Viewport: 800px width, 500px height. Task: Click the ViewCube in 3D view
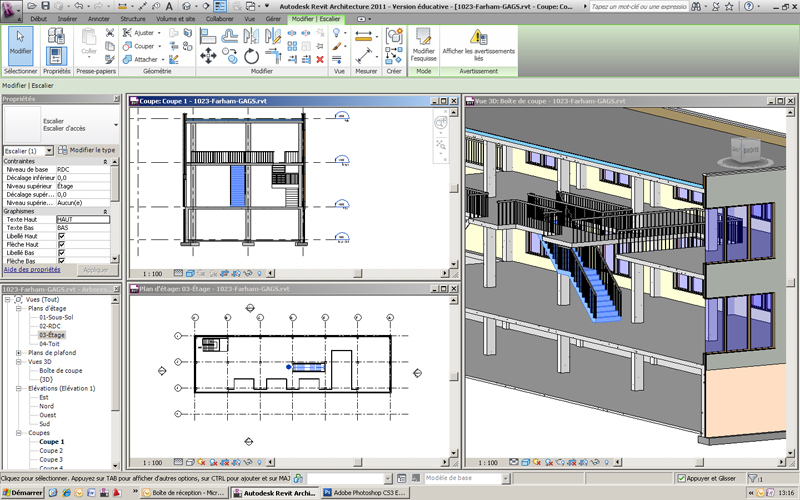click(745, 152)
